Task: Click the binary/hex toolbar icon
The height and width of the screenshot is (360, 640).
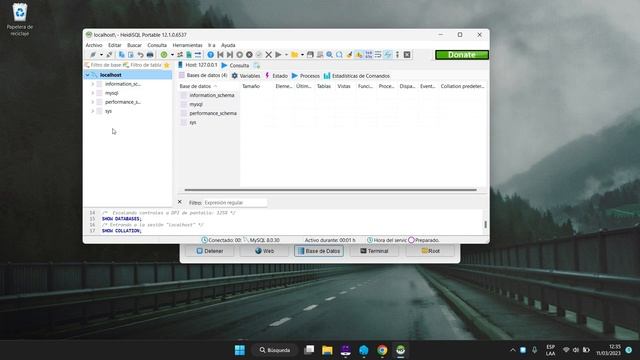Action: click(369, 55)
